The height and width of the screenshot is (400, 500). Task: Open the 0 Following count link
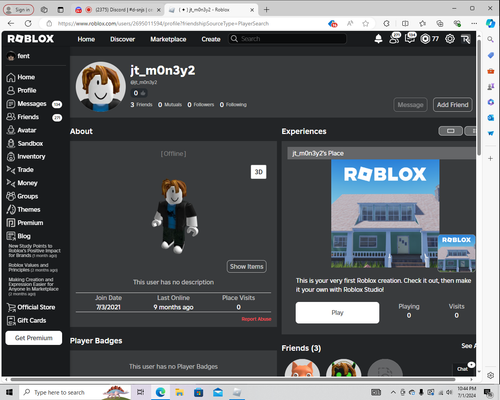click(233, 105)
